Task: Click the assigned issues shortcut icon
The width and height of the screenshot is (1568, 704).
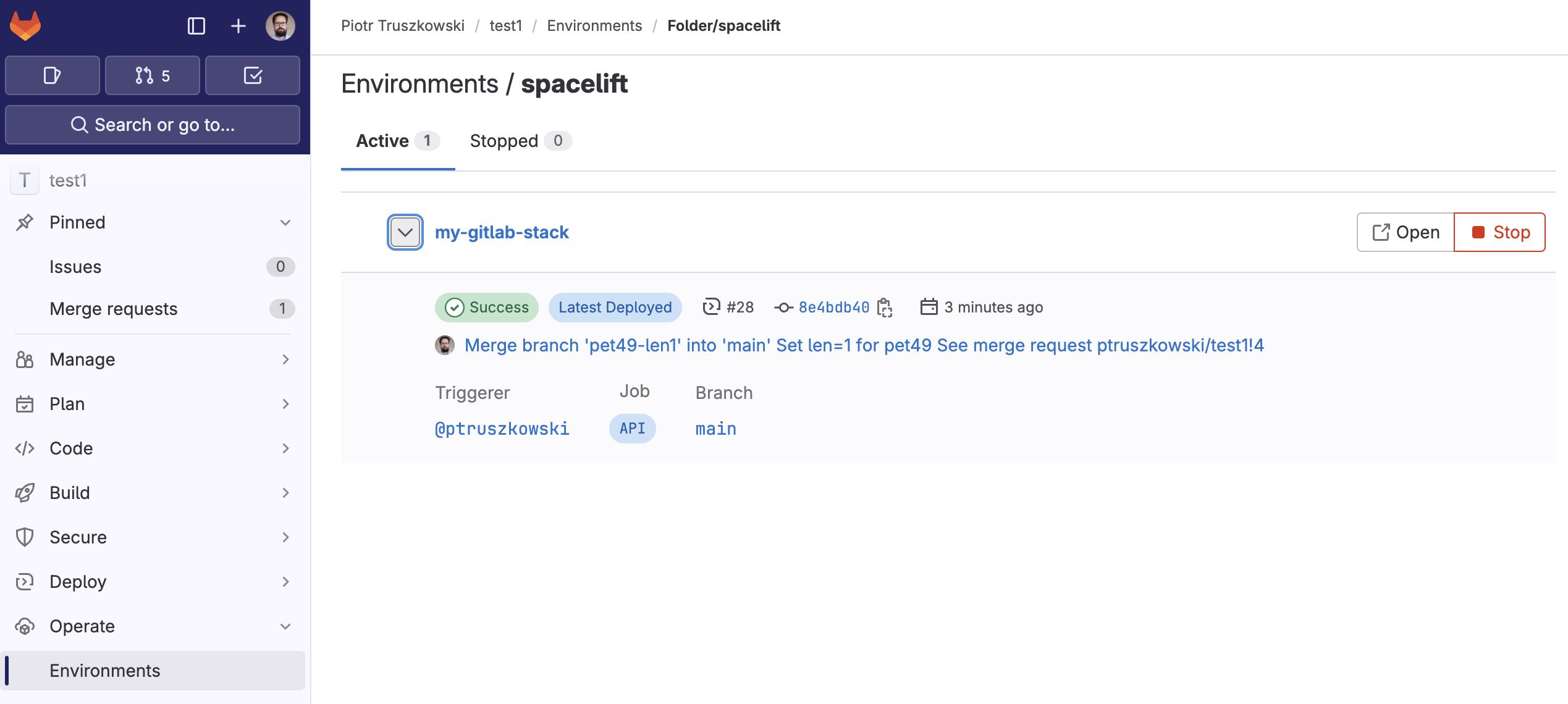Action: [x=52, y=75]
